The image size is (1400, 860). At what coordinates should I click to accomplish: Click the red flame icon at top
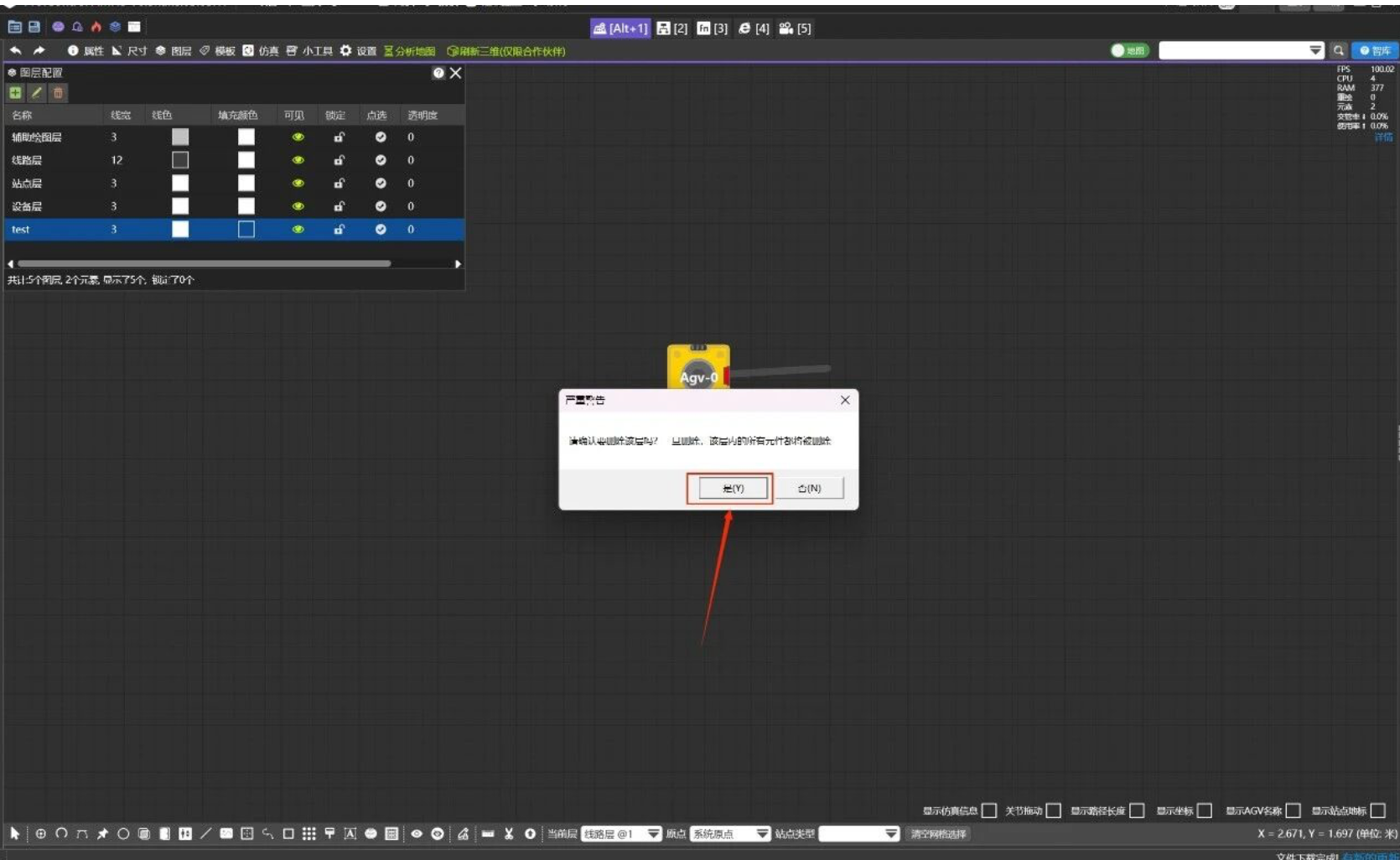click(96, 27)
